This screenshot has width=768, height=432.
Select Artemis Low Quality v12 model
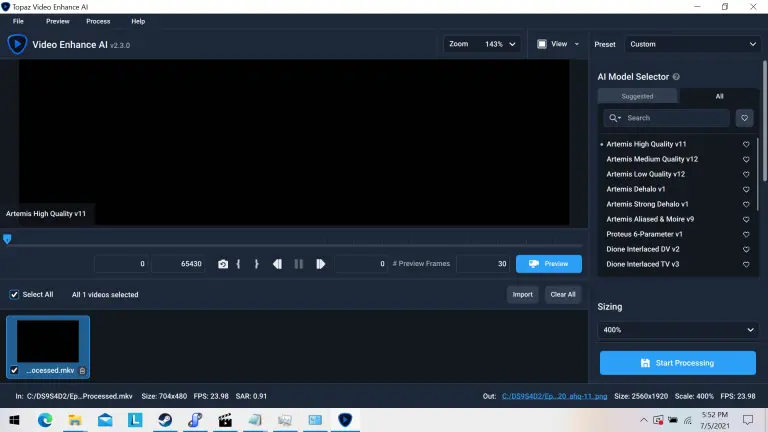646,174
